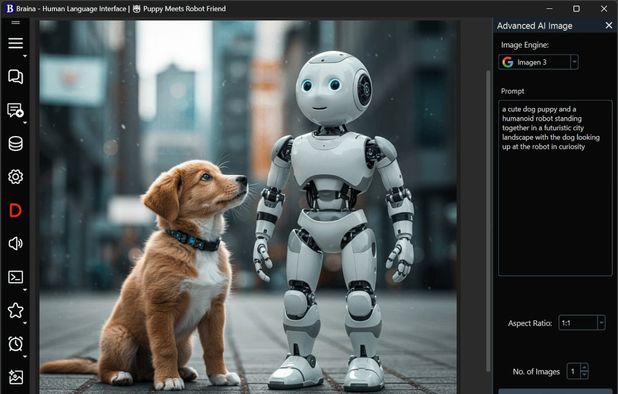Maximize the Braina window
This screenshot has height=394, width=618.
[576, 9]
